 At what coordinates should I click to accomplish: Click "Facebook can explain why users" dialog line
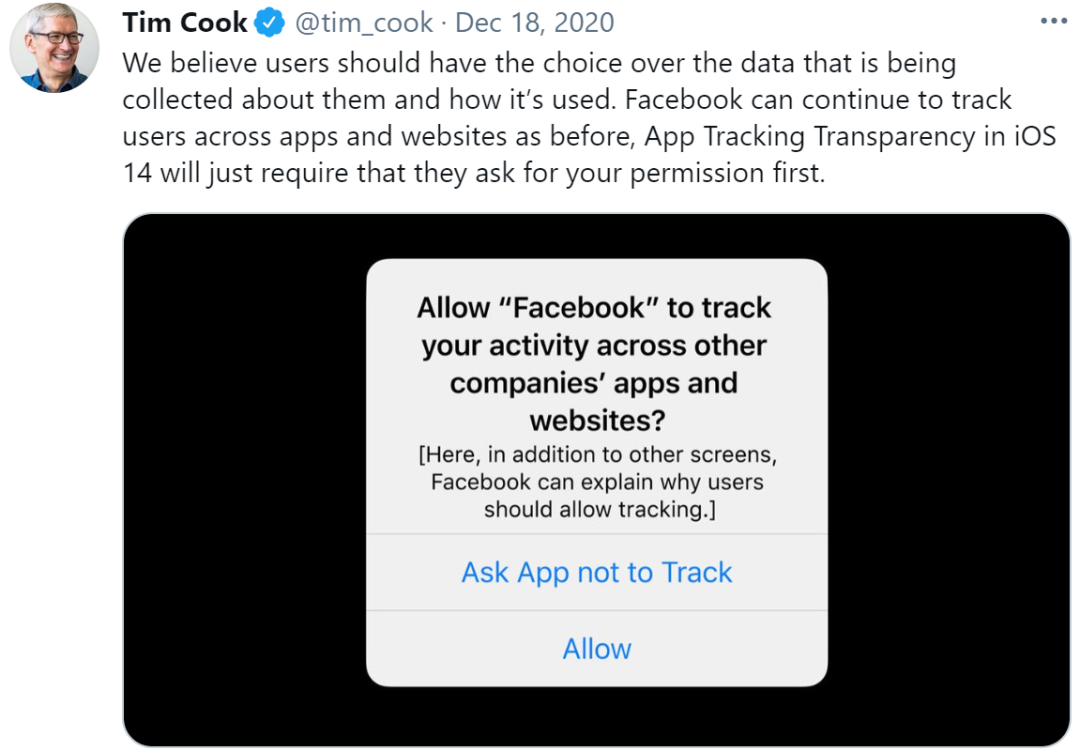tap(597, 482)
